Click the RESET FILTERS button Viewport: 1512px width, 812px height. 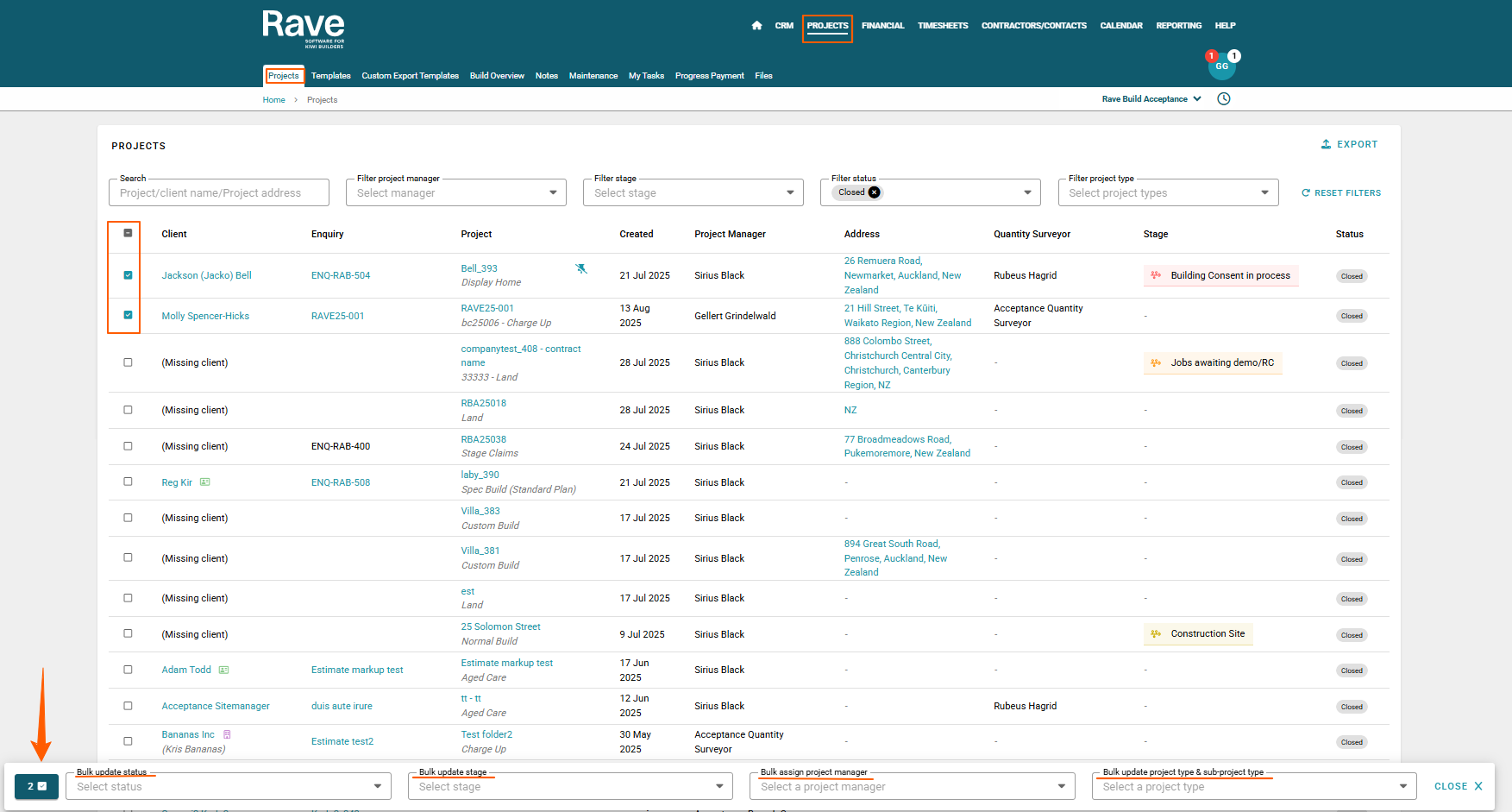pyautogui.click(x=1341, y=193)
